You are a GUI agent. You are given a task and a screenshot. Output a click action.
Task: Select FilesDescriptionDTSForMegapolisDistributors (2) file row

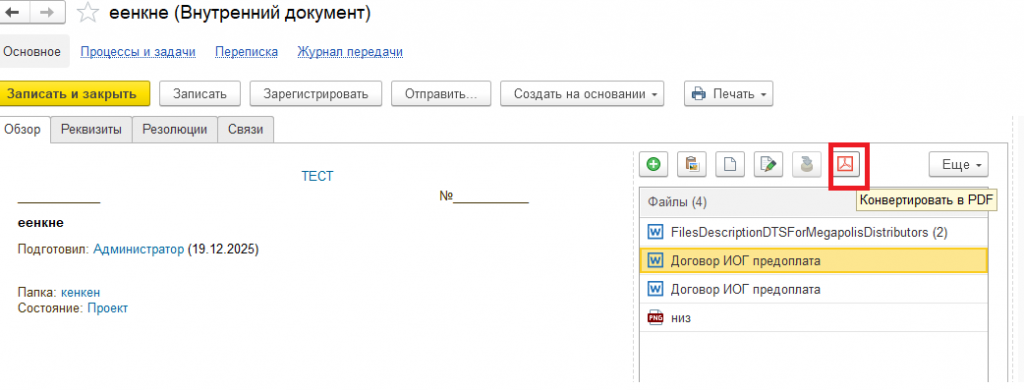[x=814, y=232]
